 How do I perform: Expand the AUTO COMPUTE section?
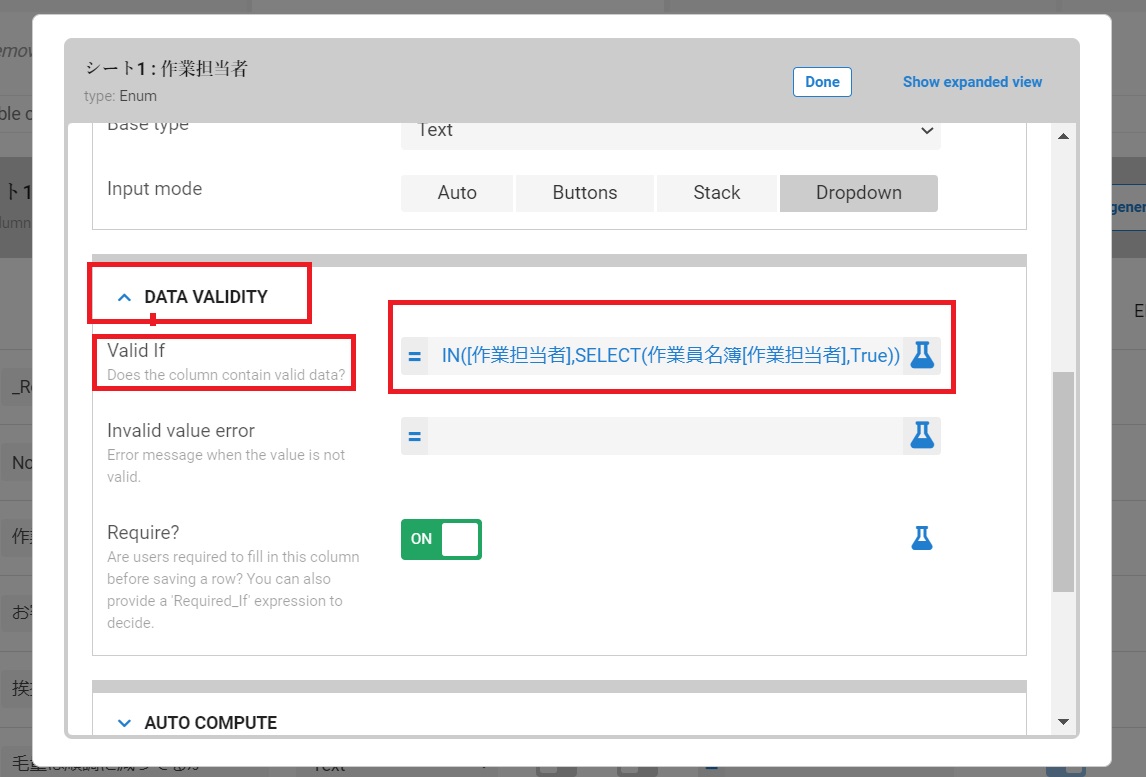[124, 723]
